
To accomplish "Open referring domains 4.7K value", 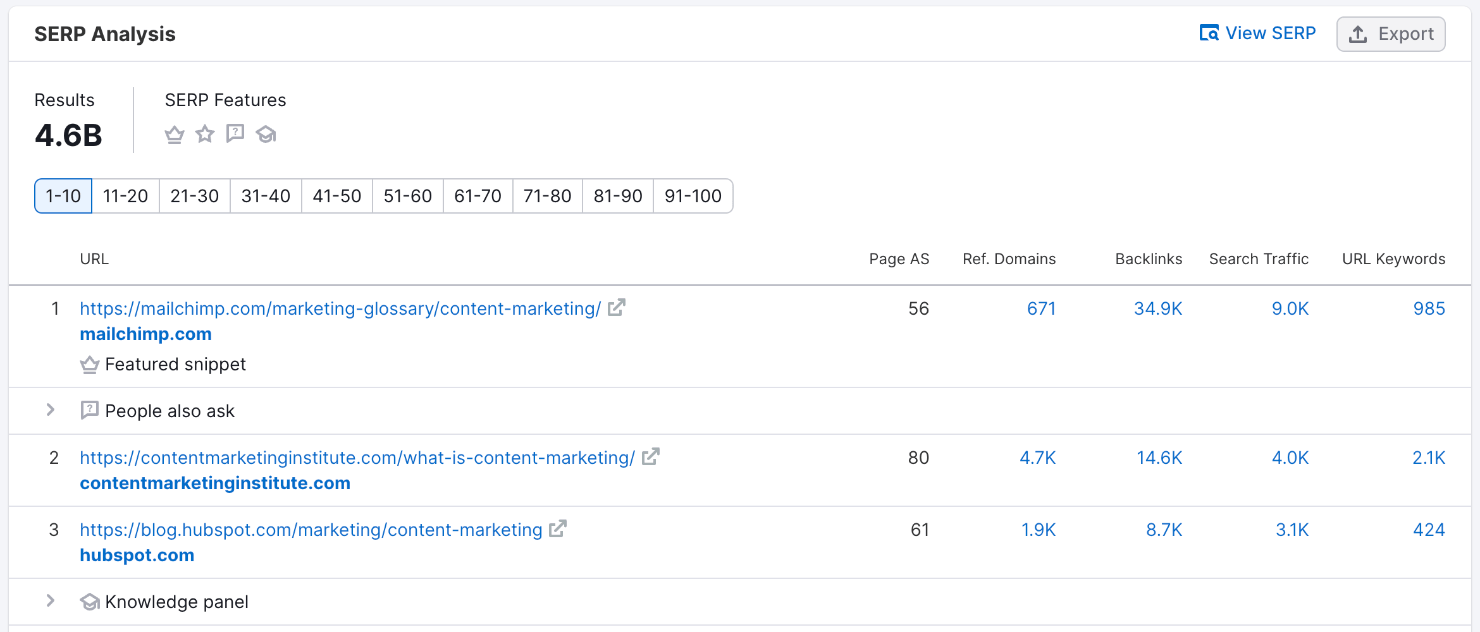I will (1038, 458).
